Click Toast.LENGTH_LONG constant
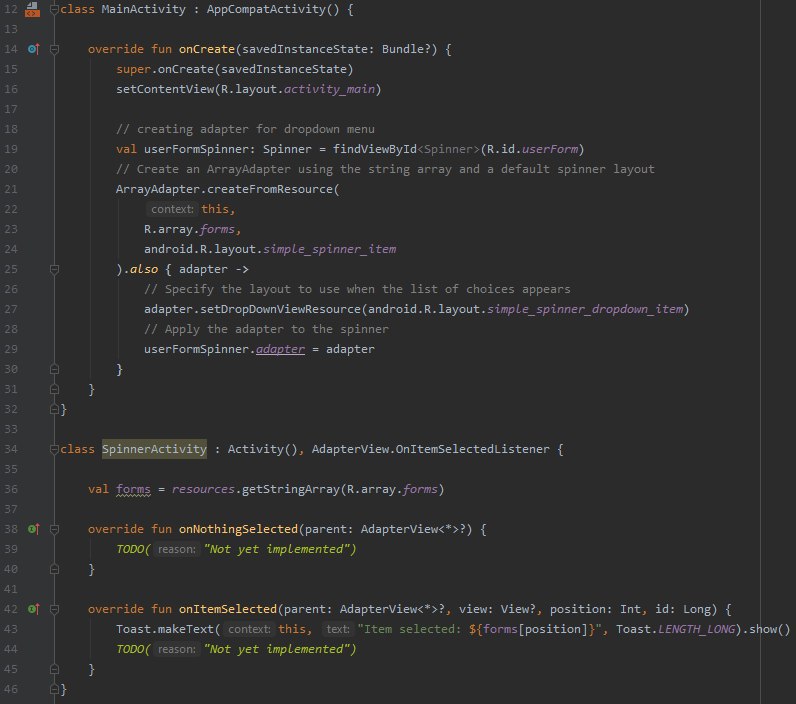The width and height of the screenshot is (796, 704). pyautogui.click(x=675, y=629)
